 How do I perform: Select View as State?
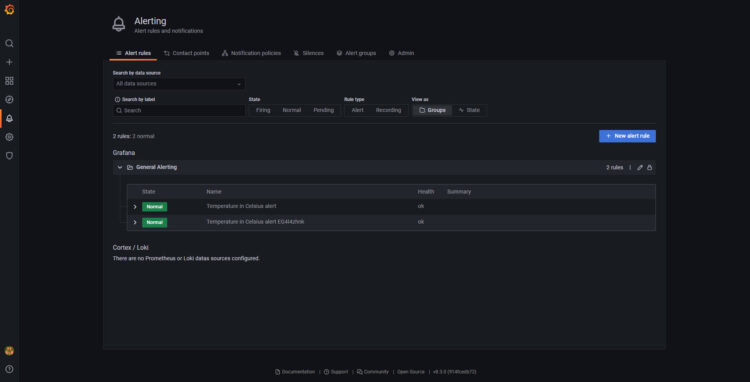click(469, 110)
